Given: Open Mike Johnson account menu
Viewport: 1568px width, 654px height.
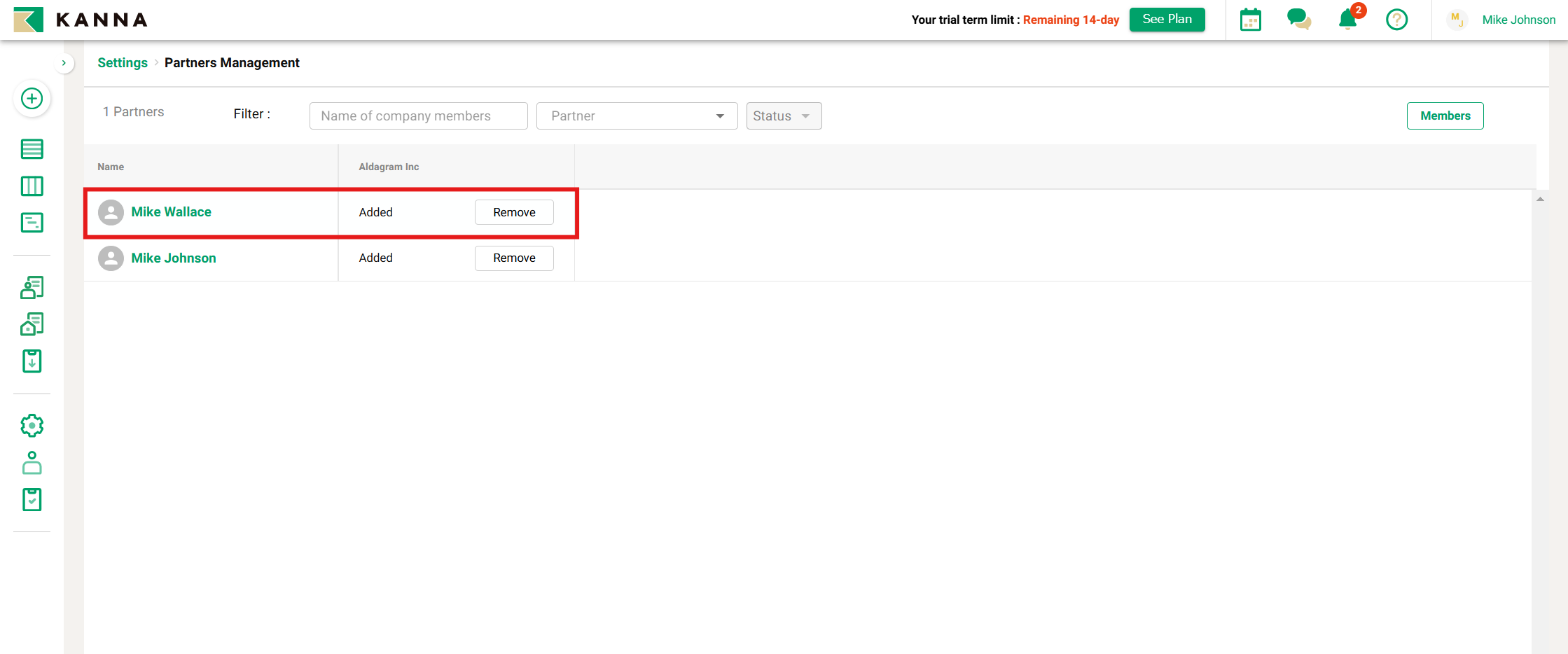Looking at the screenshot, I should pos(1518,20).
